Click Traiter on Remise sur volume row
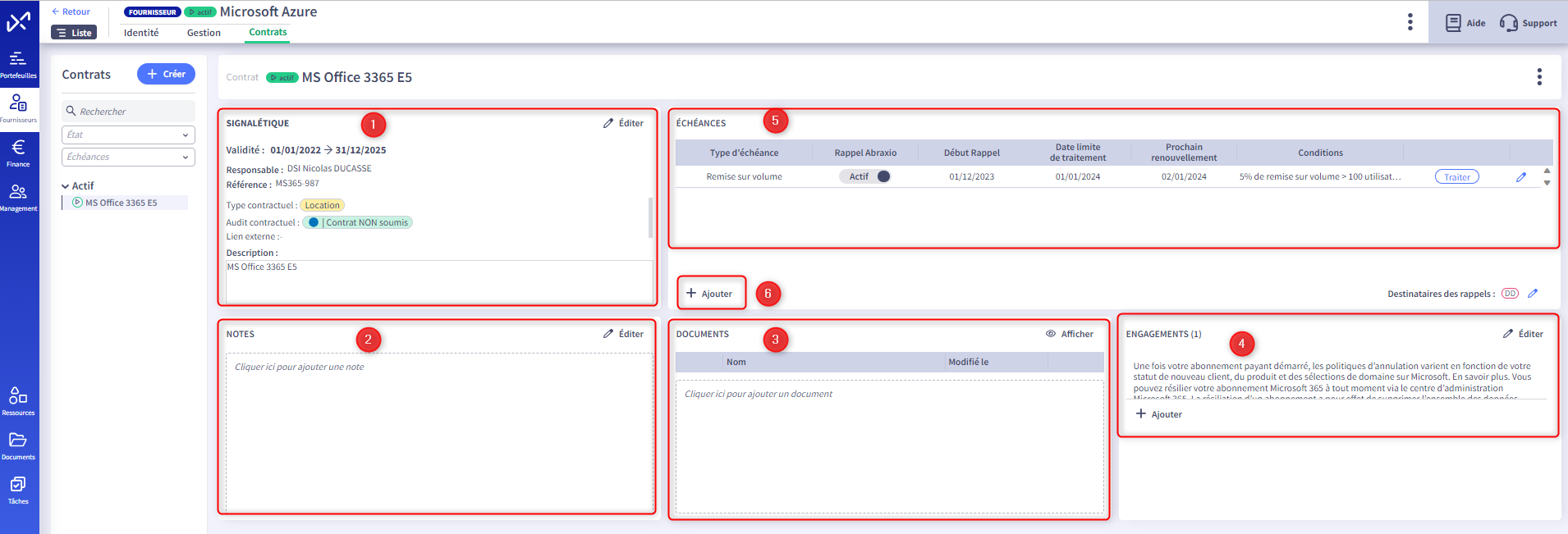Screen dimensions: 1568x534 pyautogui.click(x=1457, y=177)
